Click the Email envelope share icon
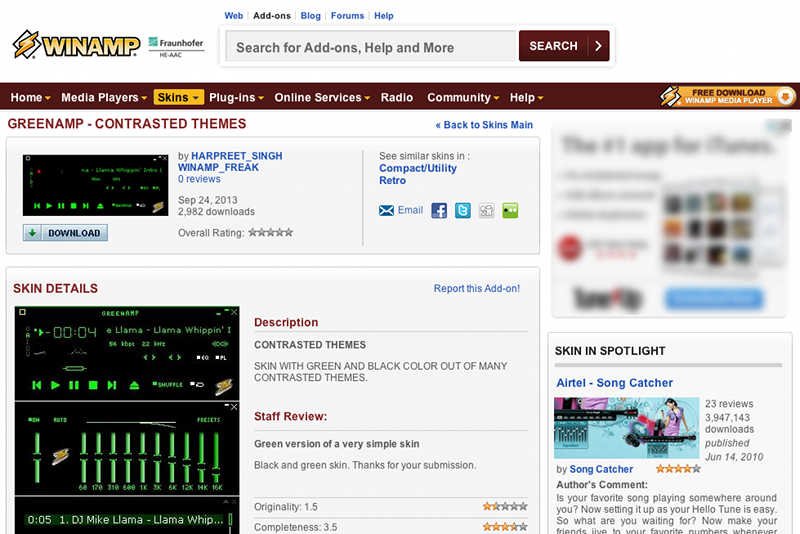This screenshot has height=534, width=800. point(386,211)
